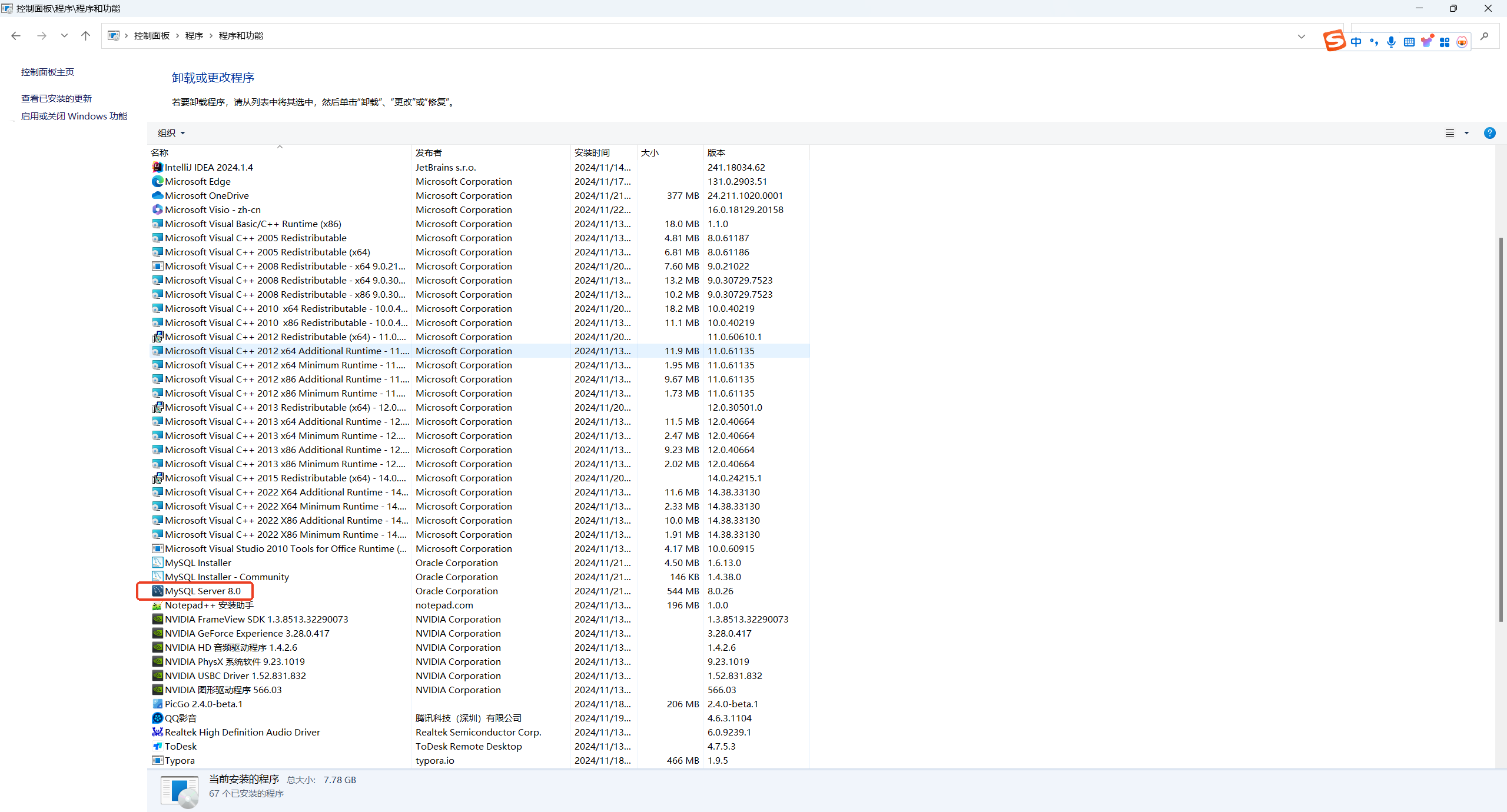Select the QQ影音 program icon

click(157, 718)
